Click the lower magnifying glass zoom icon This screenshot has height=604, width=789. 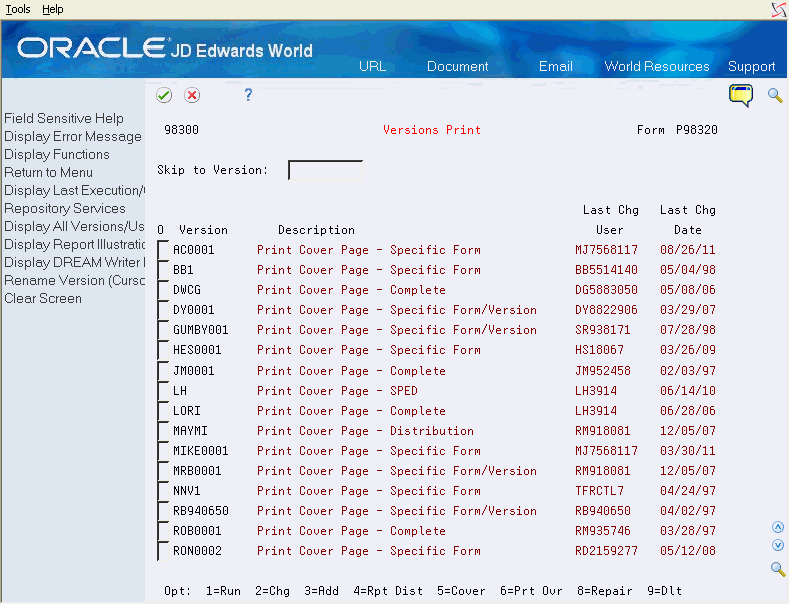coord(778,569)
